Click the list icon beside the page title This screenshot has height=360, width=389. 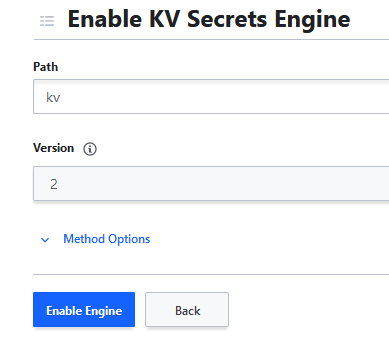coord(47,21)
